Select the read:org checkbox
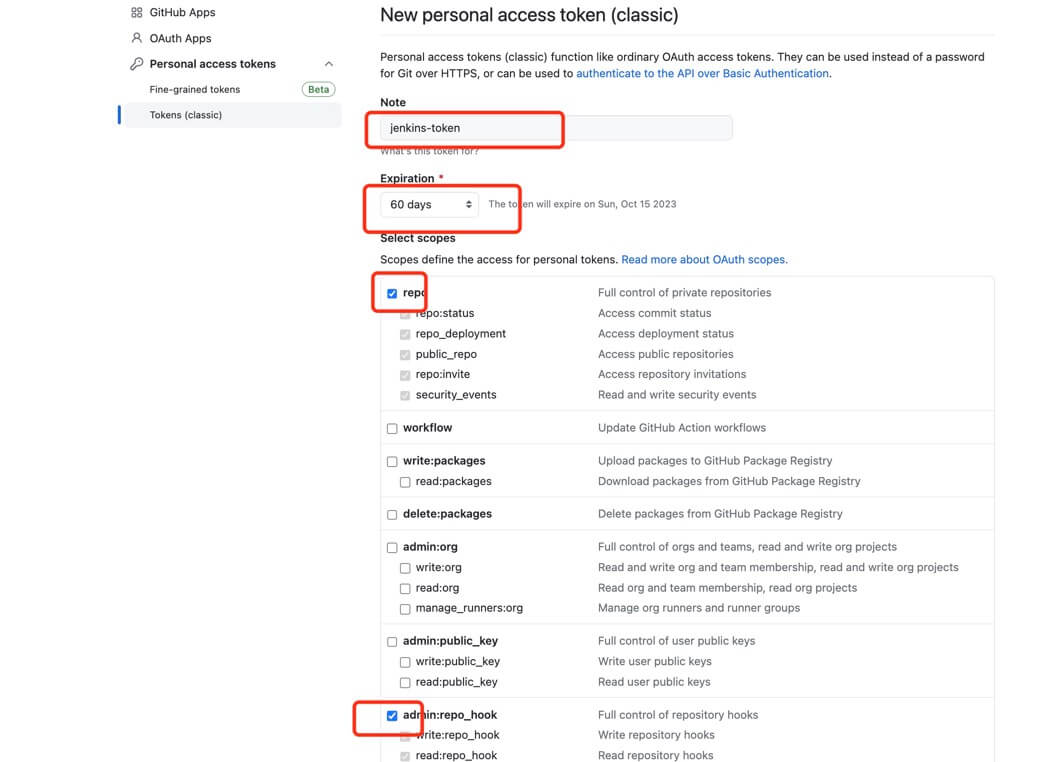The width and height of the screenshot is (1038, 762). point(405,589)
